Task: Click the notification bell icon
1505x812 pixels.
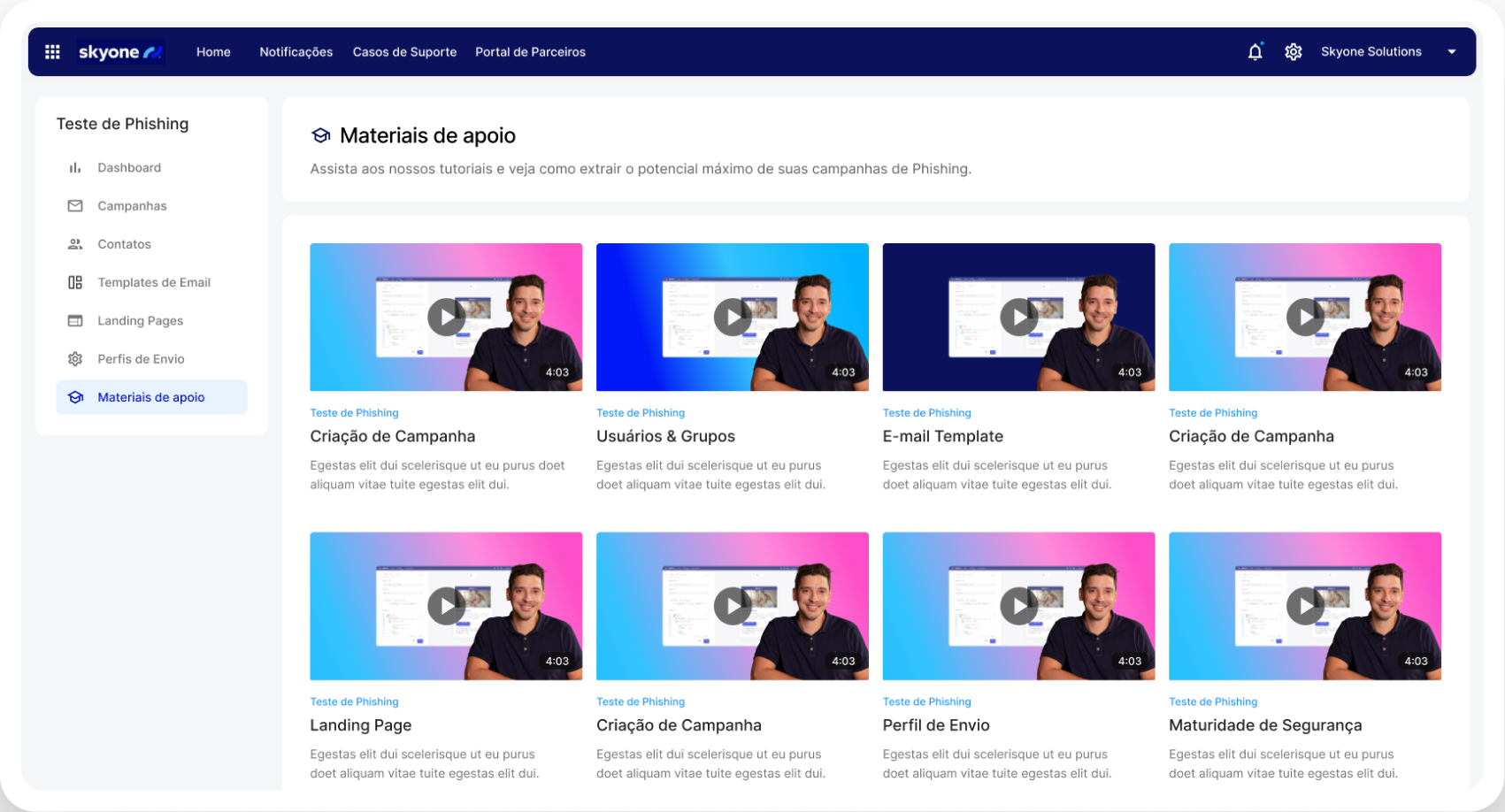Action: [1255, 51]
